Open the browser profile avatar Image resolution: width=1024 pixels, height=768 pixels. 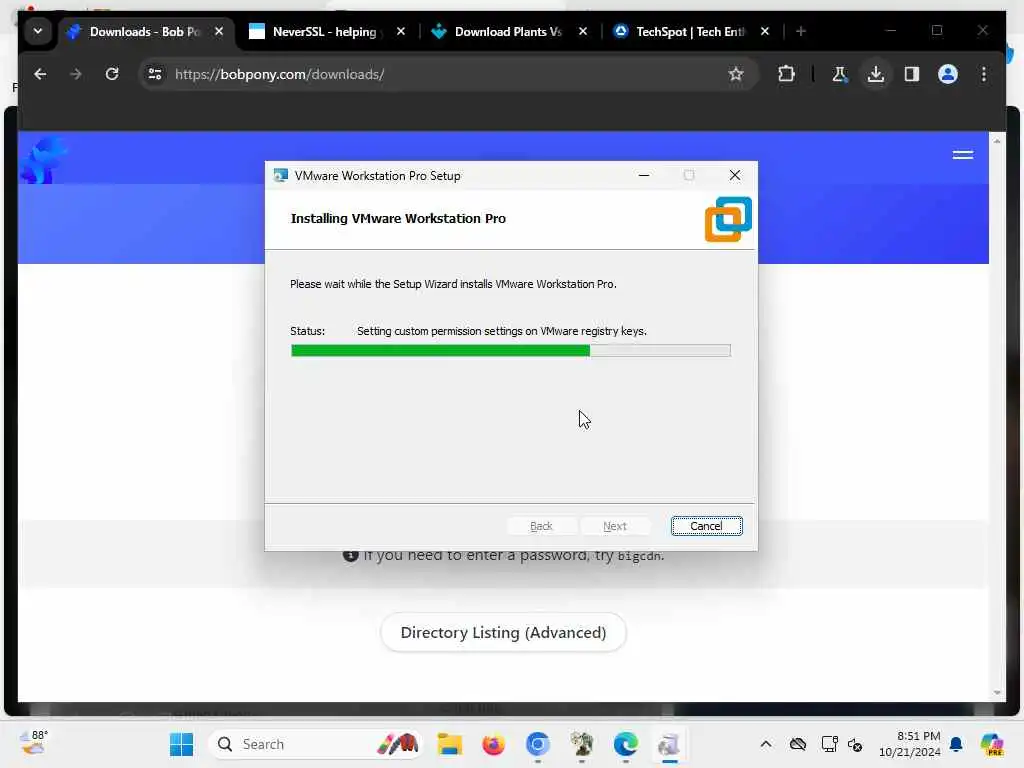pyautogui.click(x=948, y=74)
